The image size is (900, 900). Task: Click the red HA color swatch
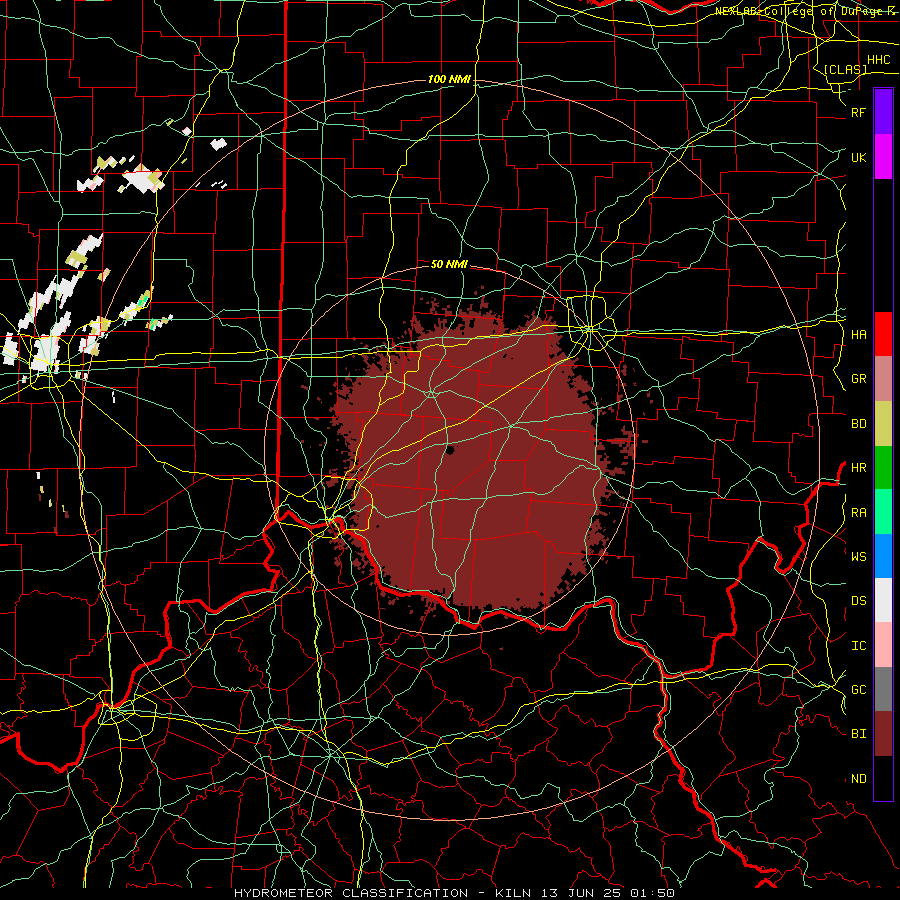[883, 334]
